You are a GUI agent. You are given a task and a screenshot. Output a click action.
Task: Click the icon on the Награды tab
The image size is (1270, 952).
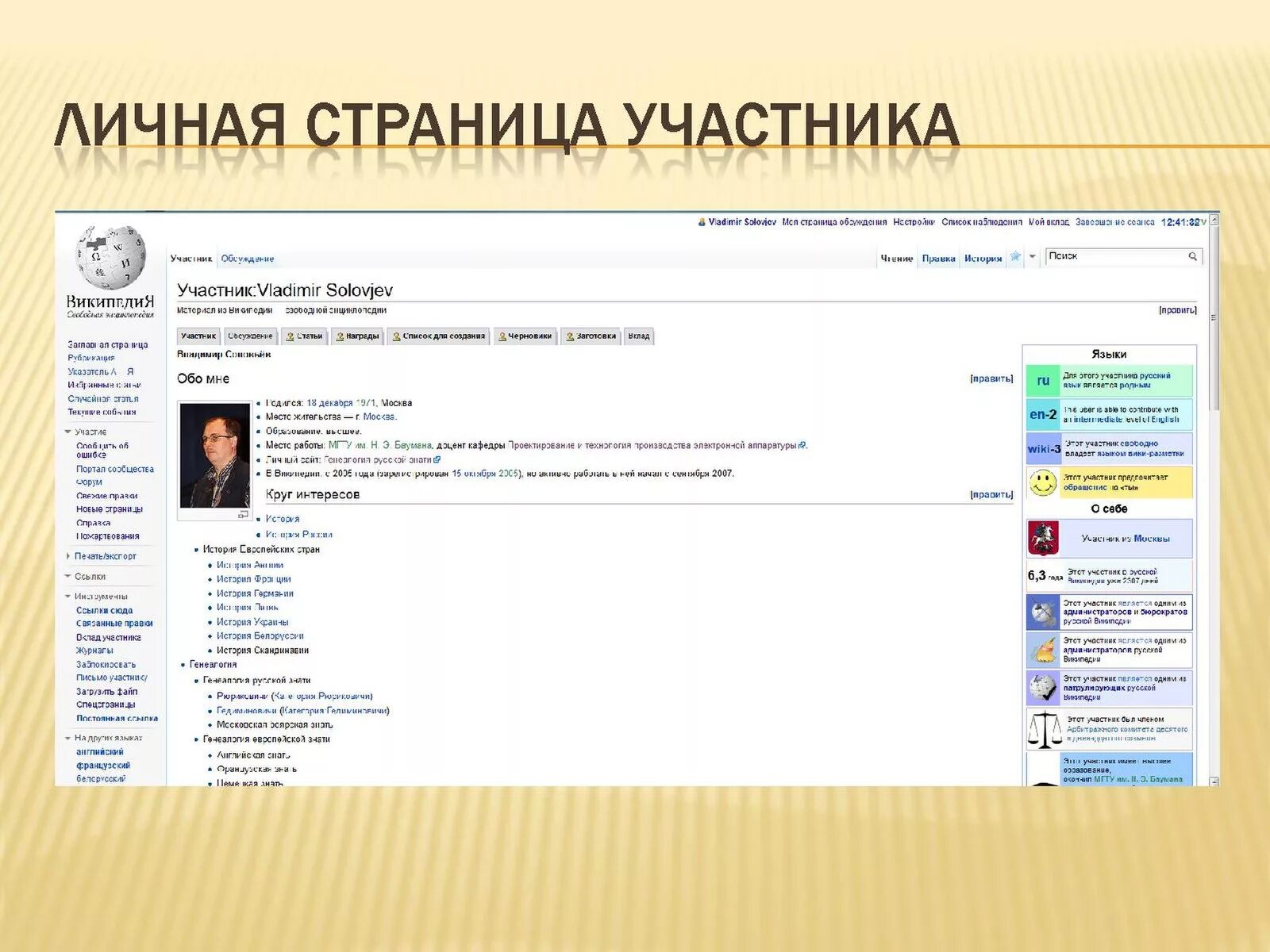coord(340,336)
